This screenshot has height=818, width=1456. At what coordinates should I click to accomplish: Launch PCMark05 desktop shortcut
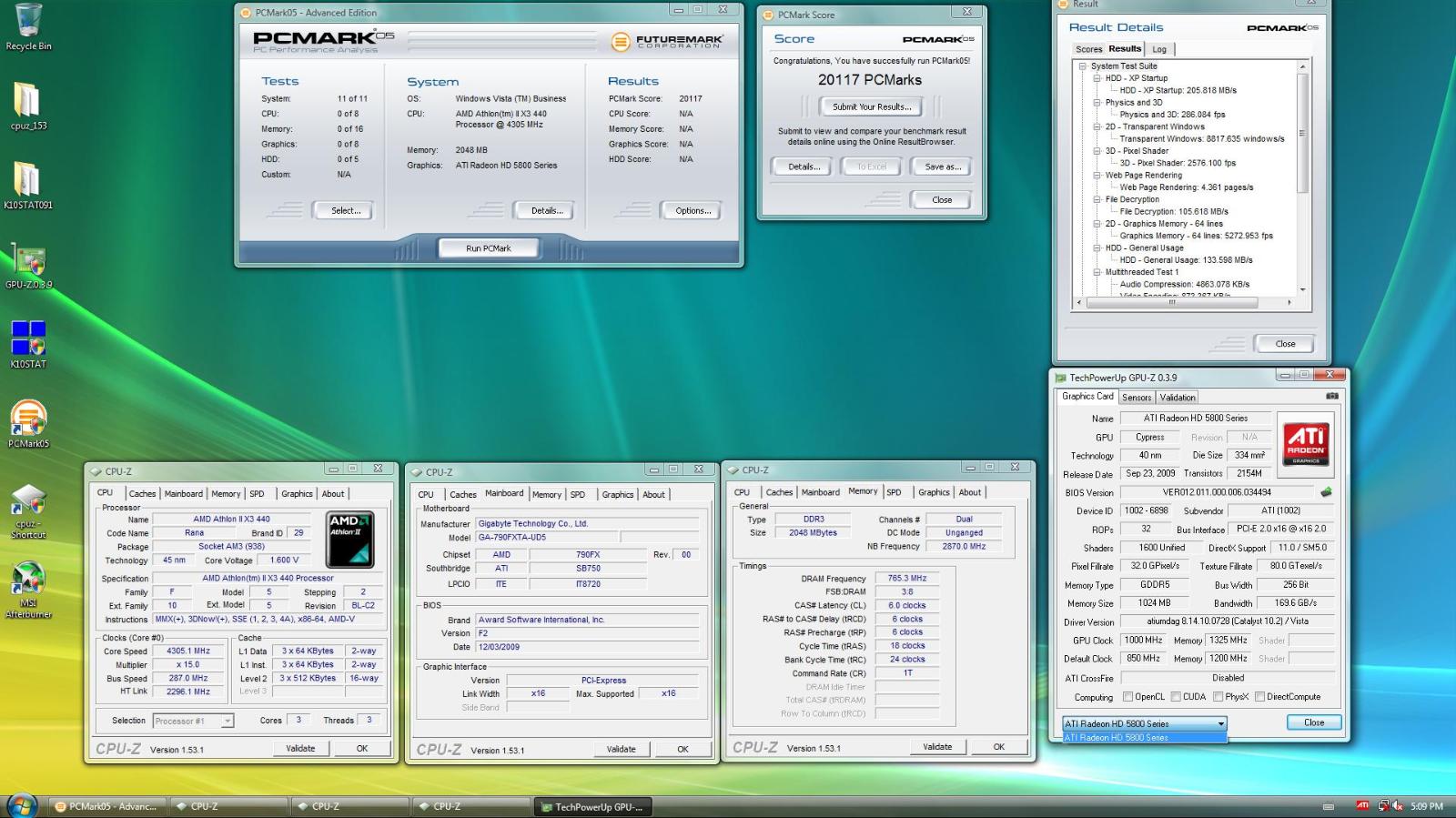[x=28, y=424]
